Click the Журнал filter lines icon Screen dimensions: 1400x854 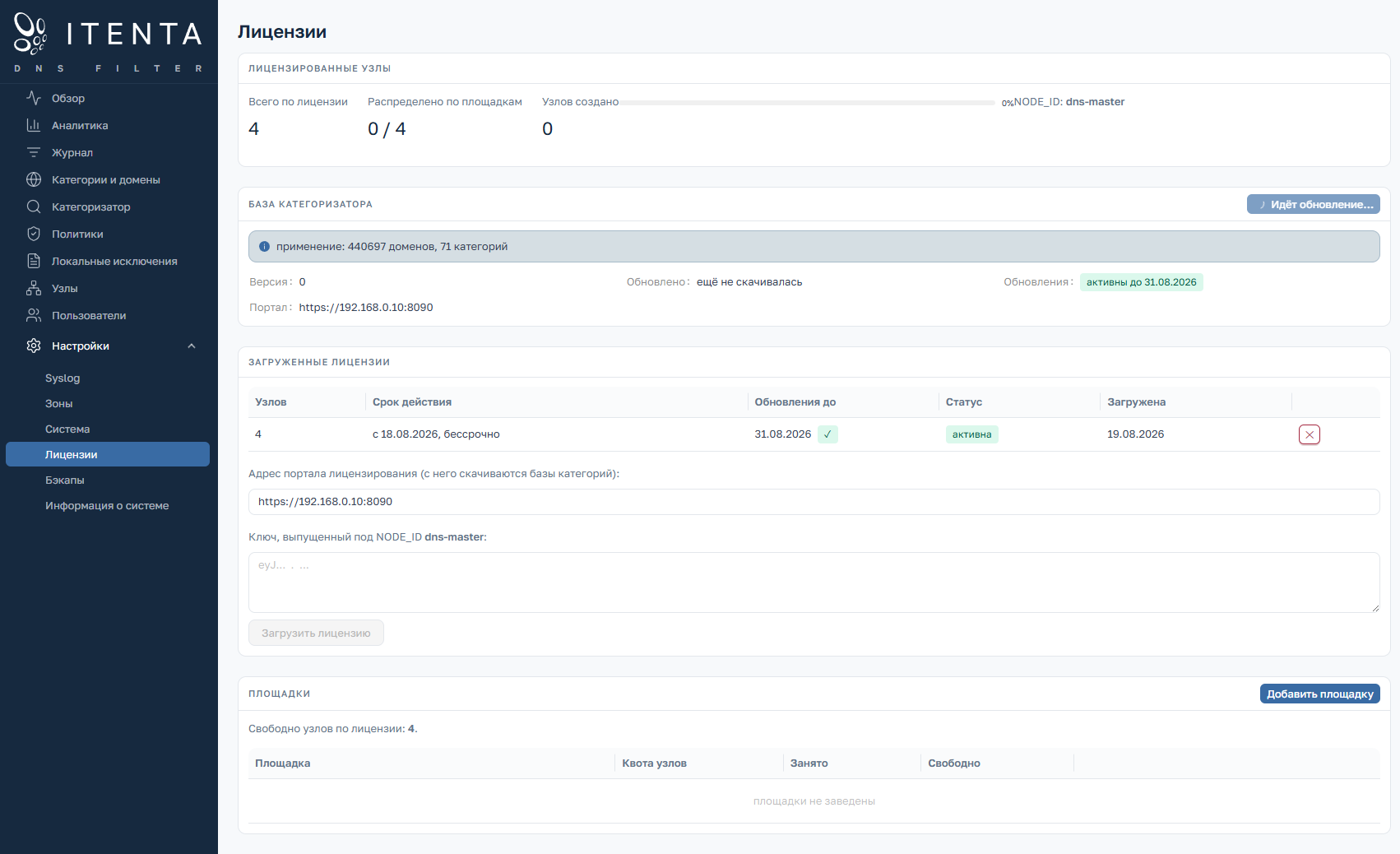tap(34, 152)
